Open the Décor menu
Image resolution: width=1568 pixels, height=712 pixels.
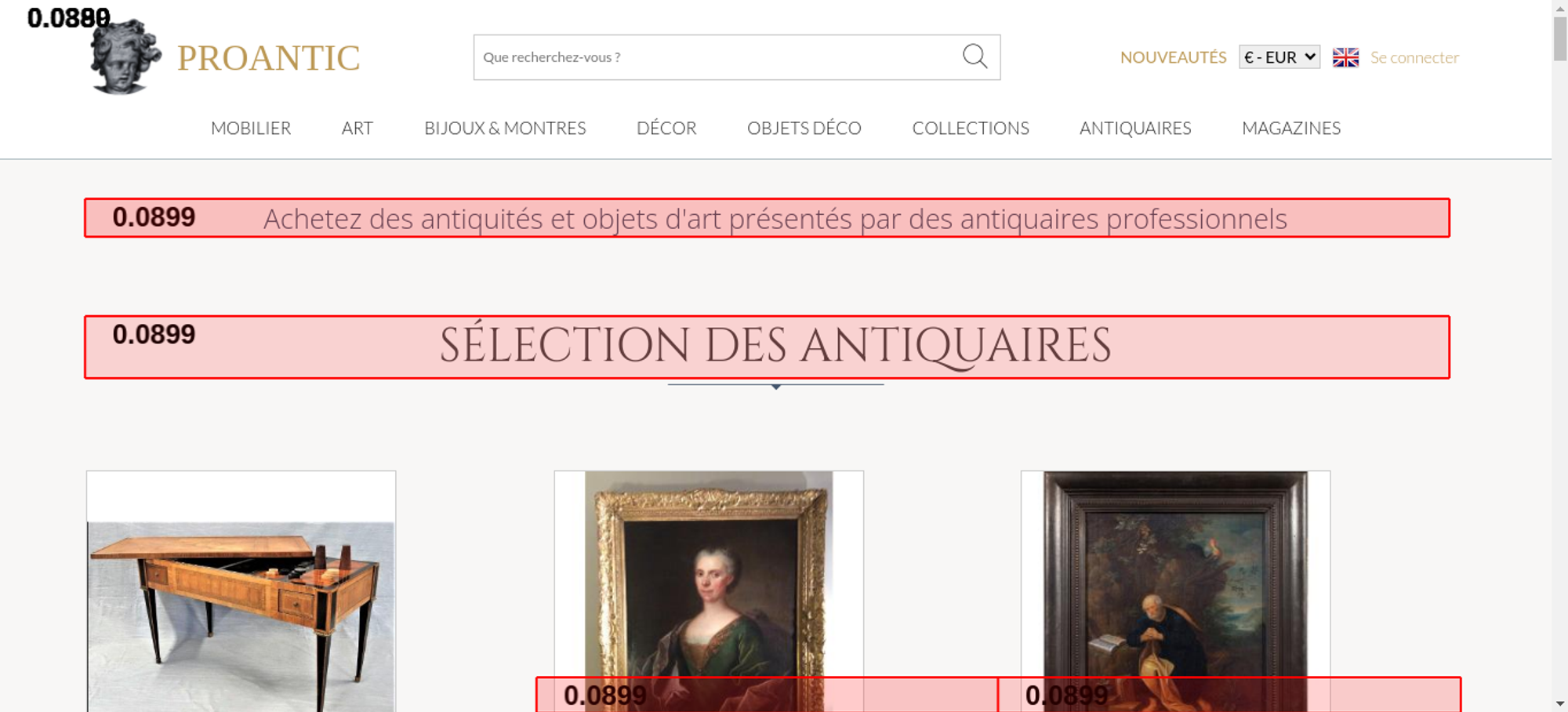pos(666,128)
